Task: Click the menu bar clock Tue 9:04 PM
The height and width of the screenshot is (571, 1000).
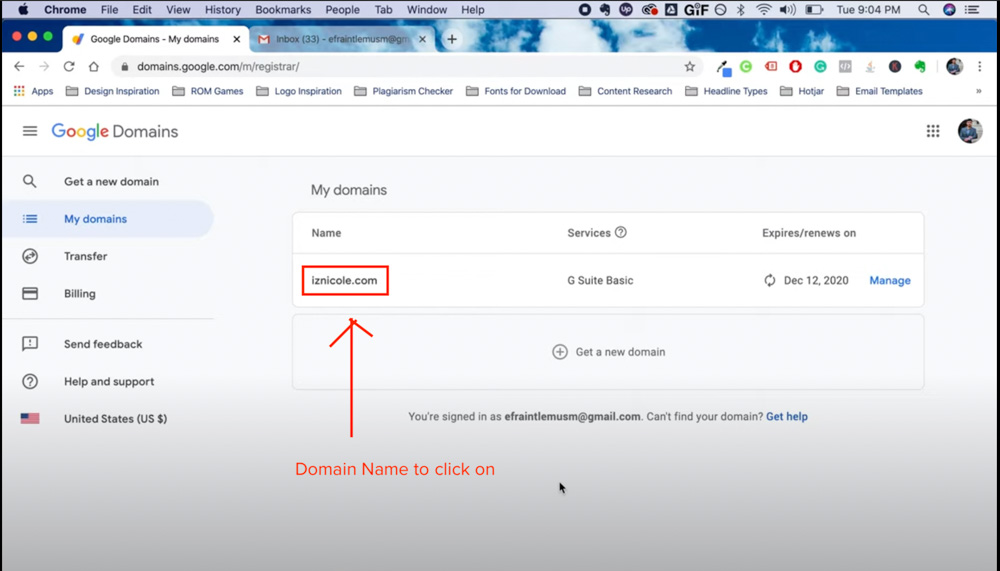Action: [868, 10]
